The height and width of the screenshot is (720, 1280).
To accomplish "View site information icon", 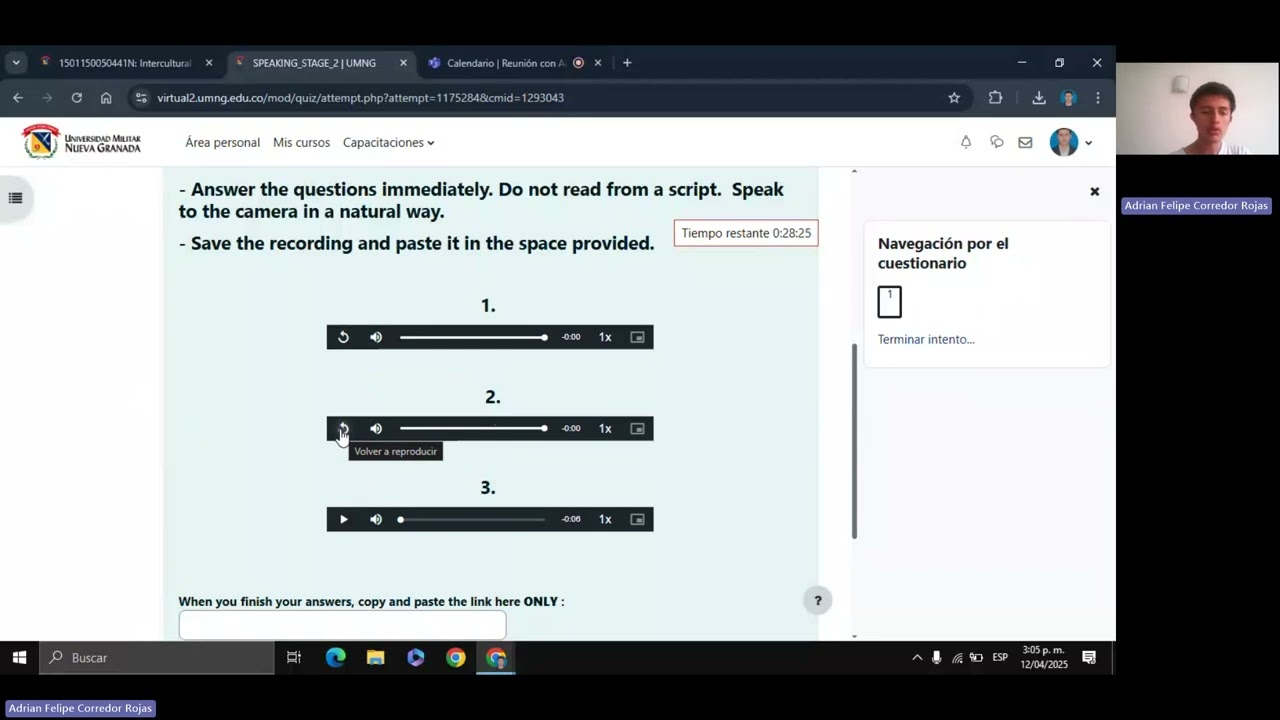I will coord(141,98).
